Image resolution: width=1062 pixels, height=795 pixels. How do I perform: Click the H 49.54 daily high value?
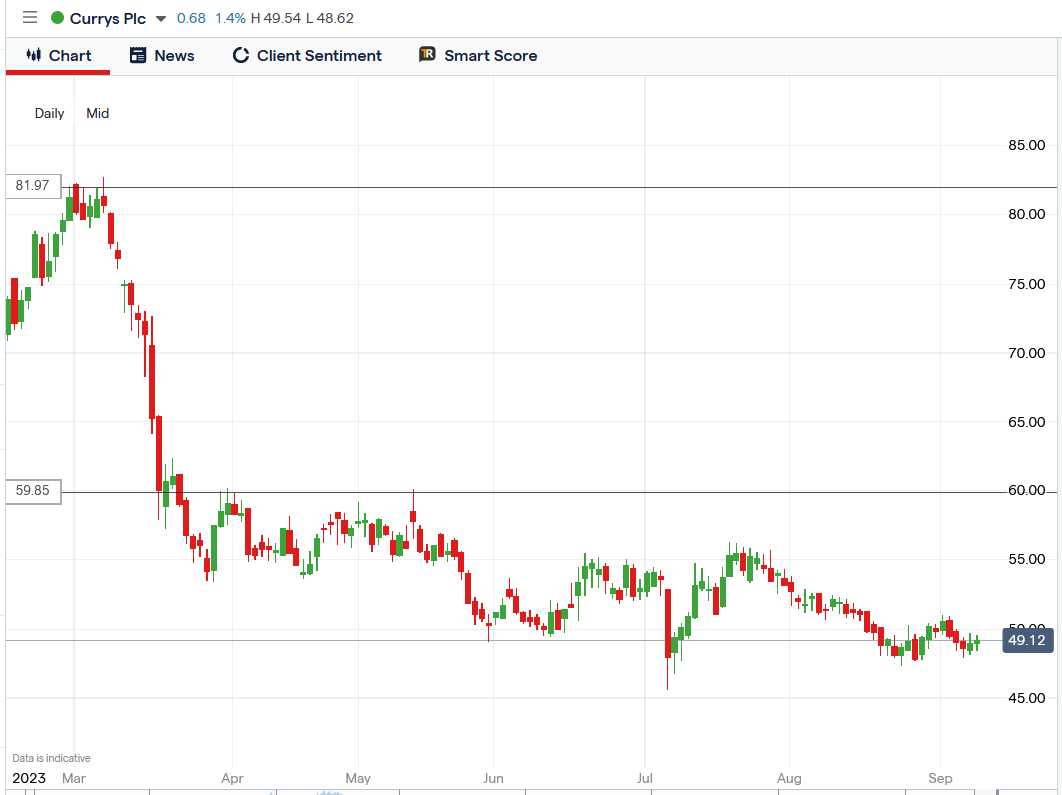point(276,18)
